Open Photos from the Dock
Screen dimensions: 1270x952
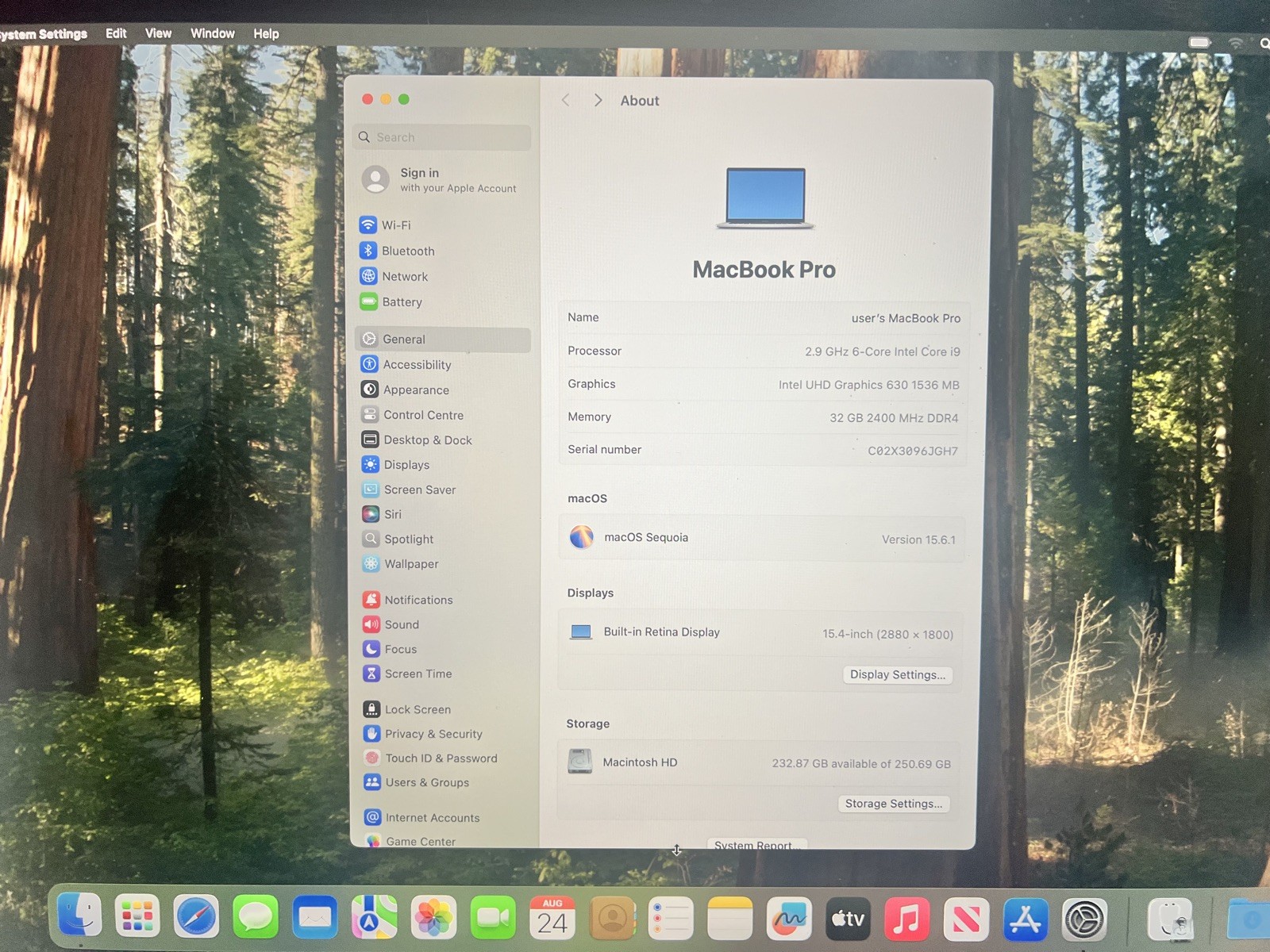[x=433, y=918]
